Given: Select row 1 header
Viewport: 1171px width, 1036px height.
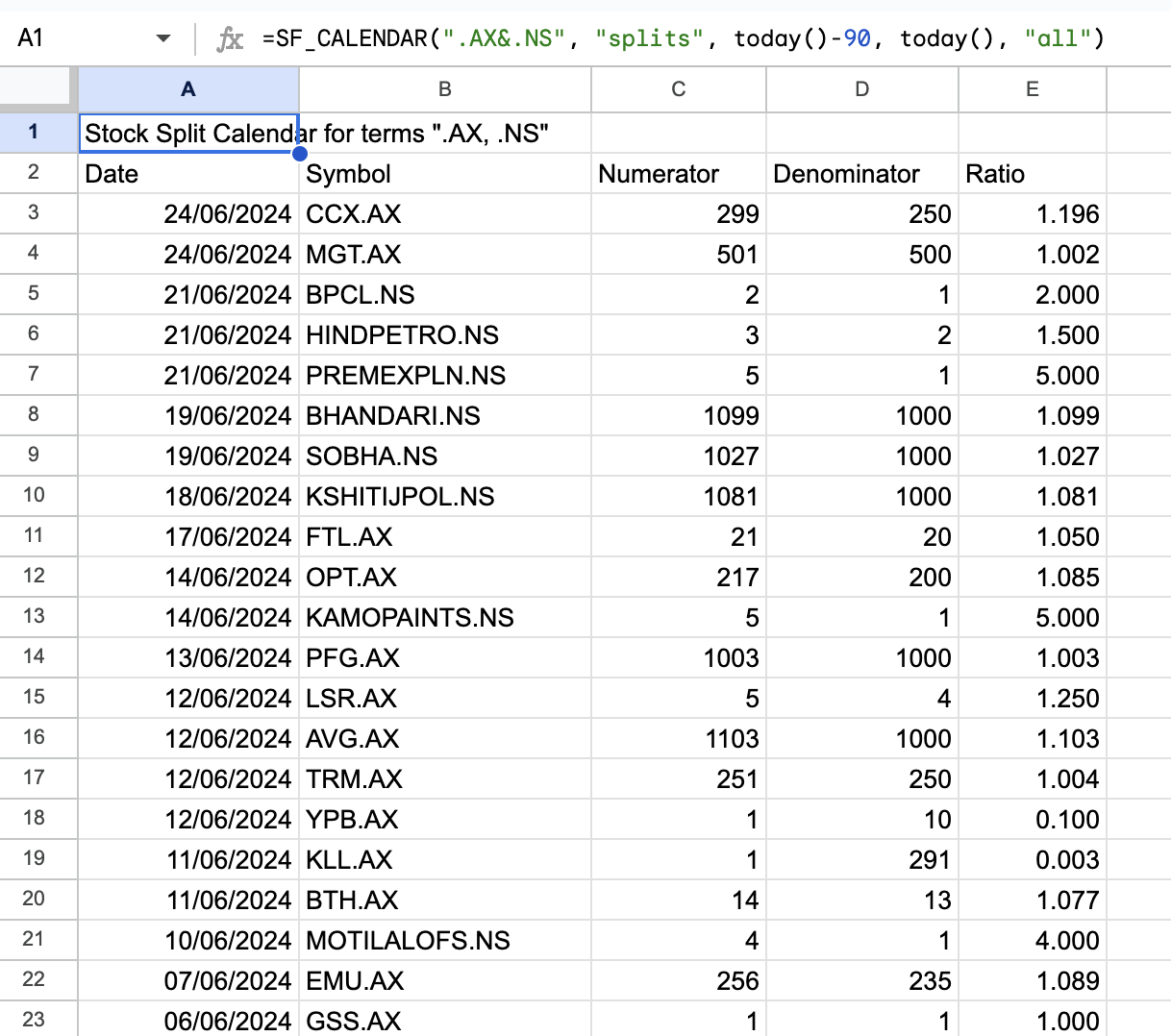Looking at the screenshot, I should [38, 132].
